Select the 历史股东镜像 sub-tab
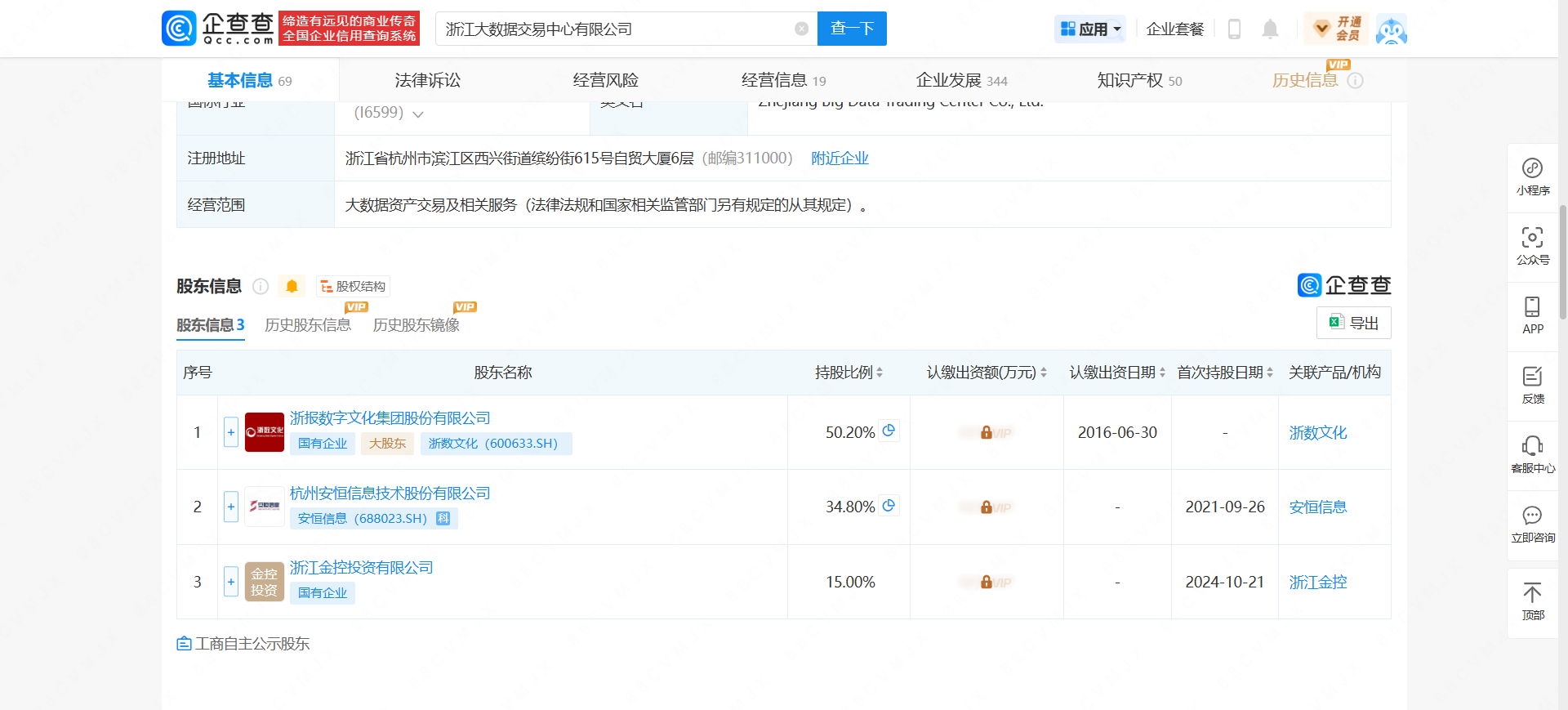This screenshot has height=710, width=1568. (x=416, y=325)
